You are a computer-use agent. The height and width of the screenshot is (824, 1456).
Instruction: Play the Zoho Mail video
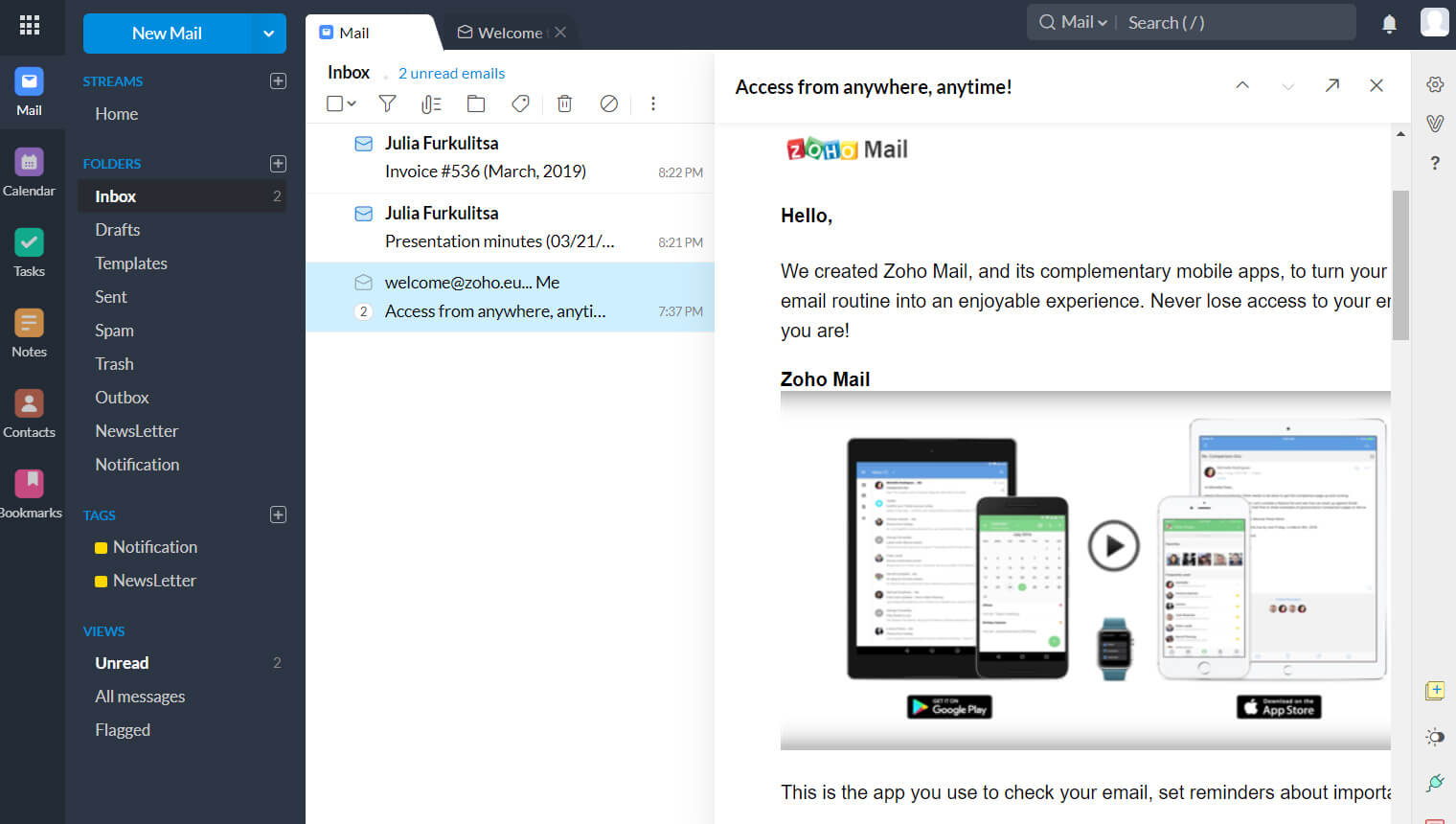pyautogui.click(x=1113, y=546)
